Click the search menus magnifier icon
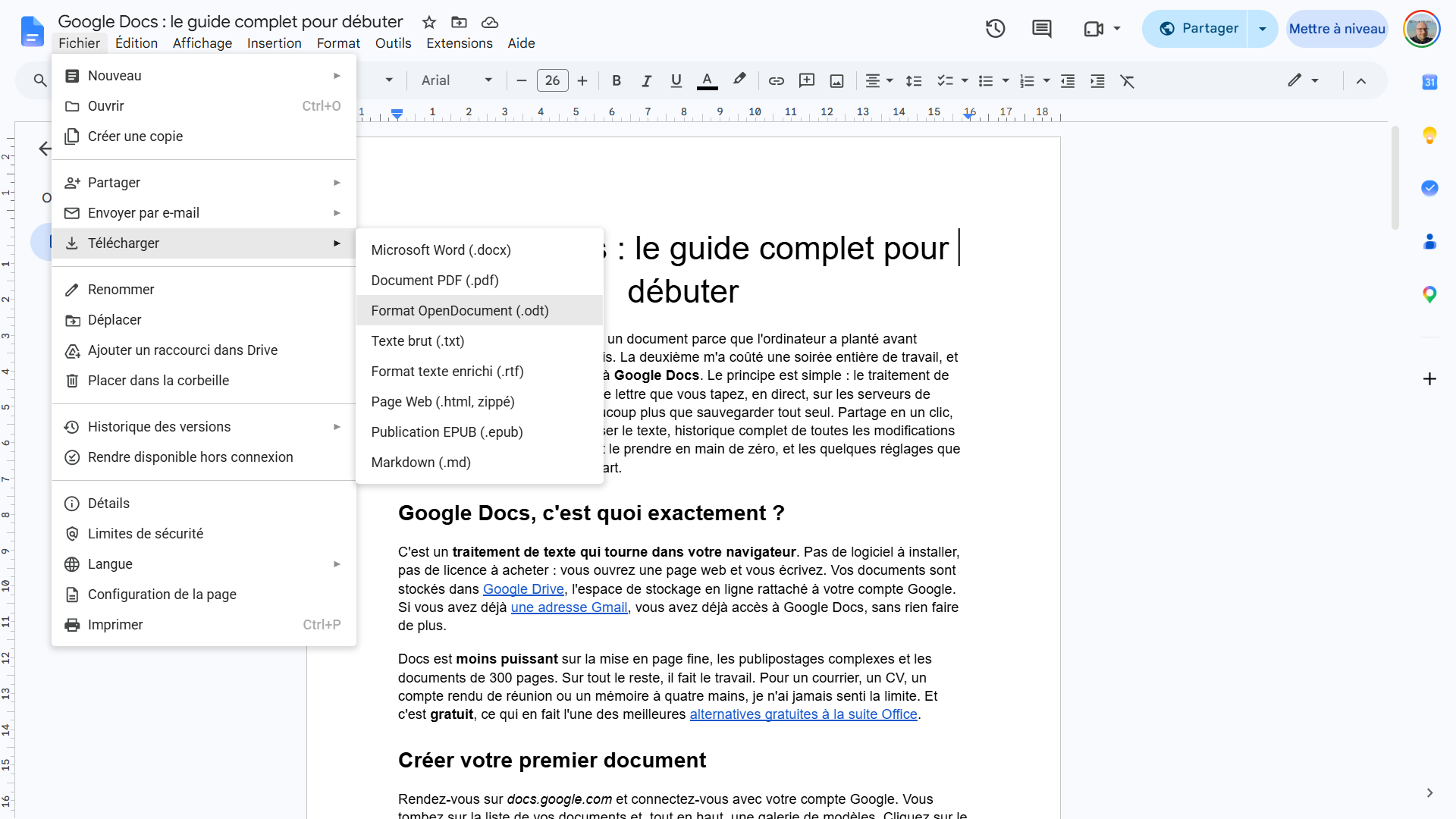 [40, 80]
